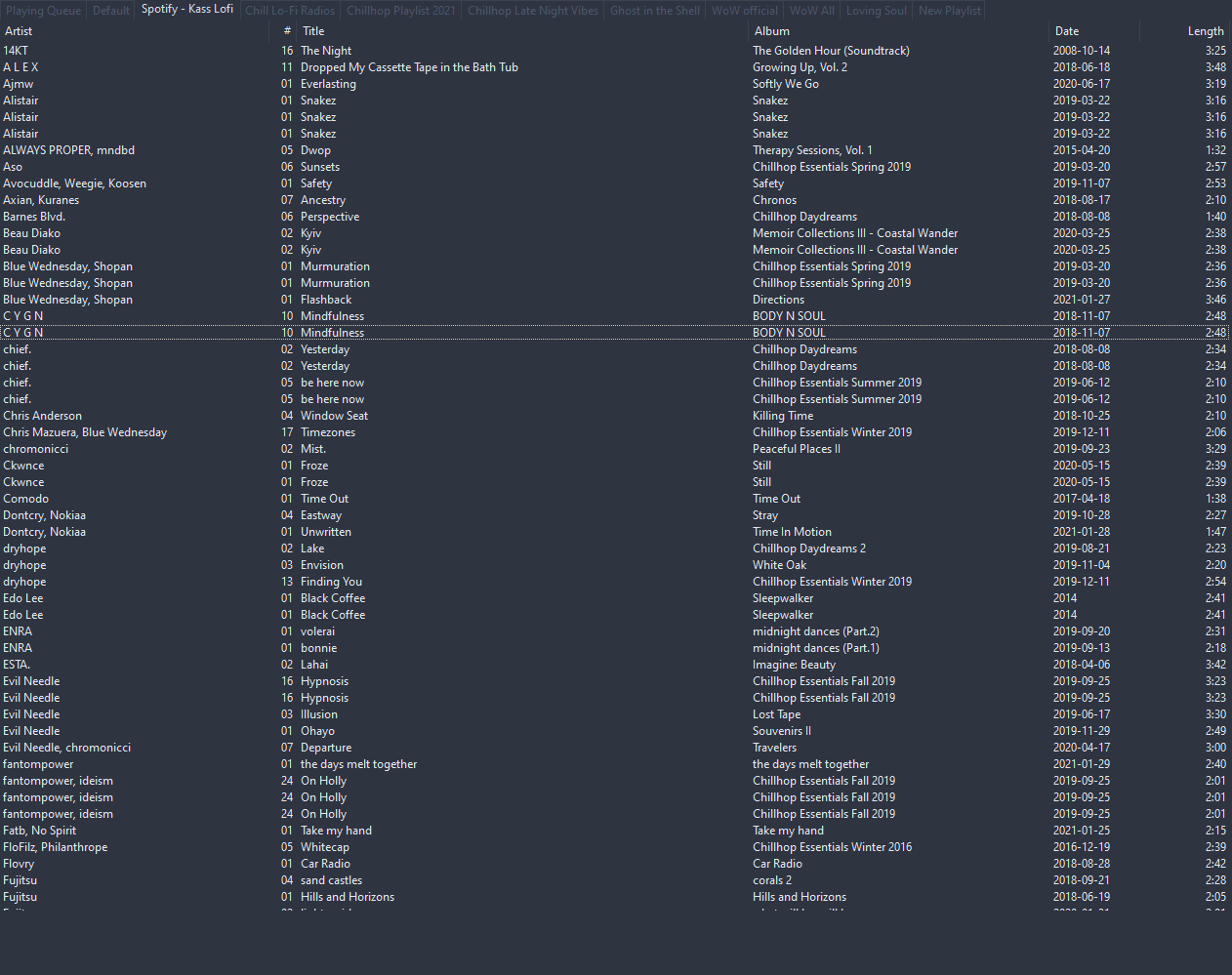Select 'bonnie' by ENRA
The width and height of the screenshot is (1232, 975).
click(318, 648)
